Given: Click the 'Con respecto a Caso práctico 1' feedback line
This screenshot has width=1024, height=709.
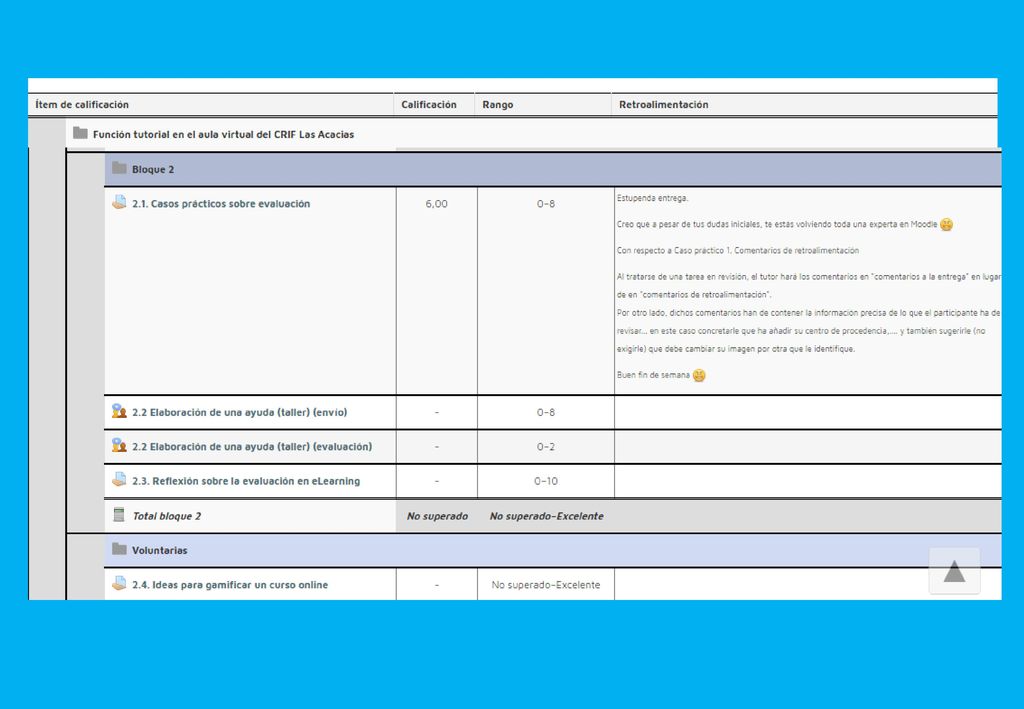Looking at the screenshot, I should [x=738, y=250].
